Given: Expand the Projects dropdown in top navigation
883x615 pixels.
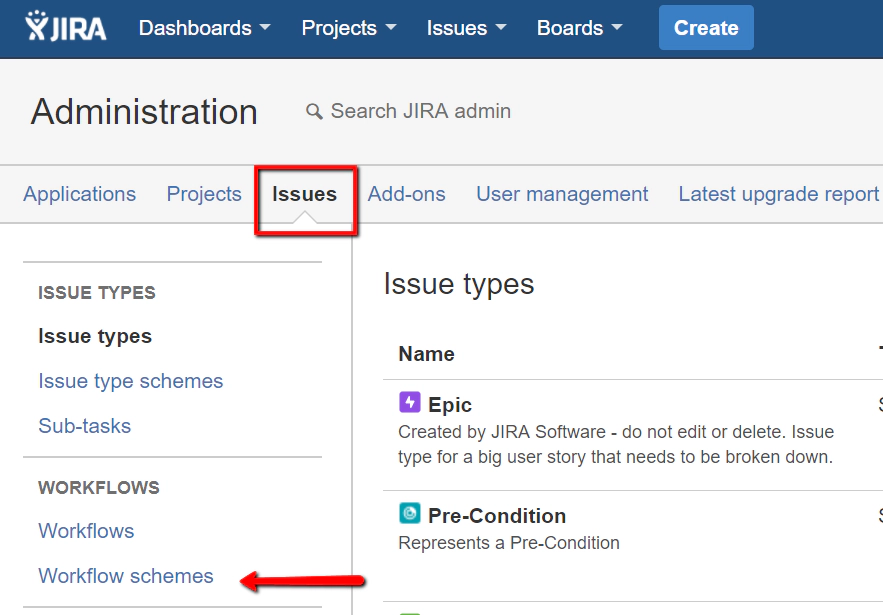Looking at the screenshot, I should (x=341, y=27).
